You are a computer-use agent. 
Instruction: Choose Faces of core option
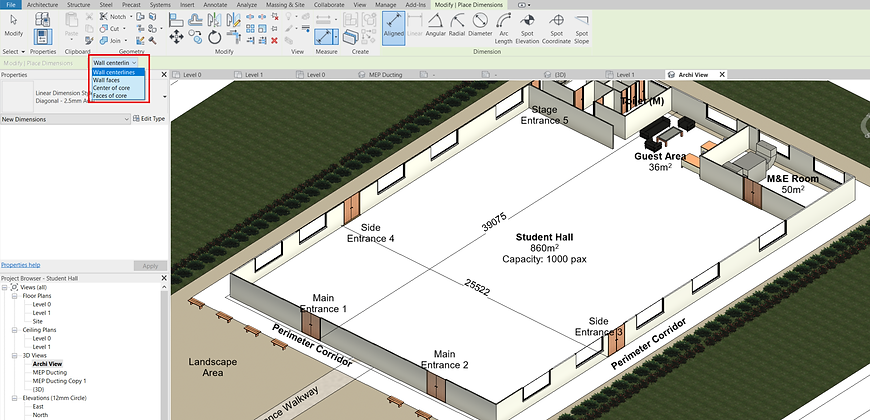pos(118,95)
